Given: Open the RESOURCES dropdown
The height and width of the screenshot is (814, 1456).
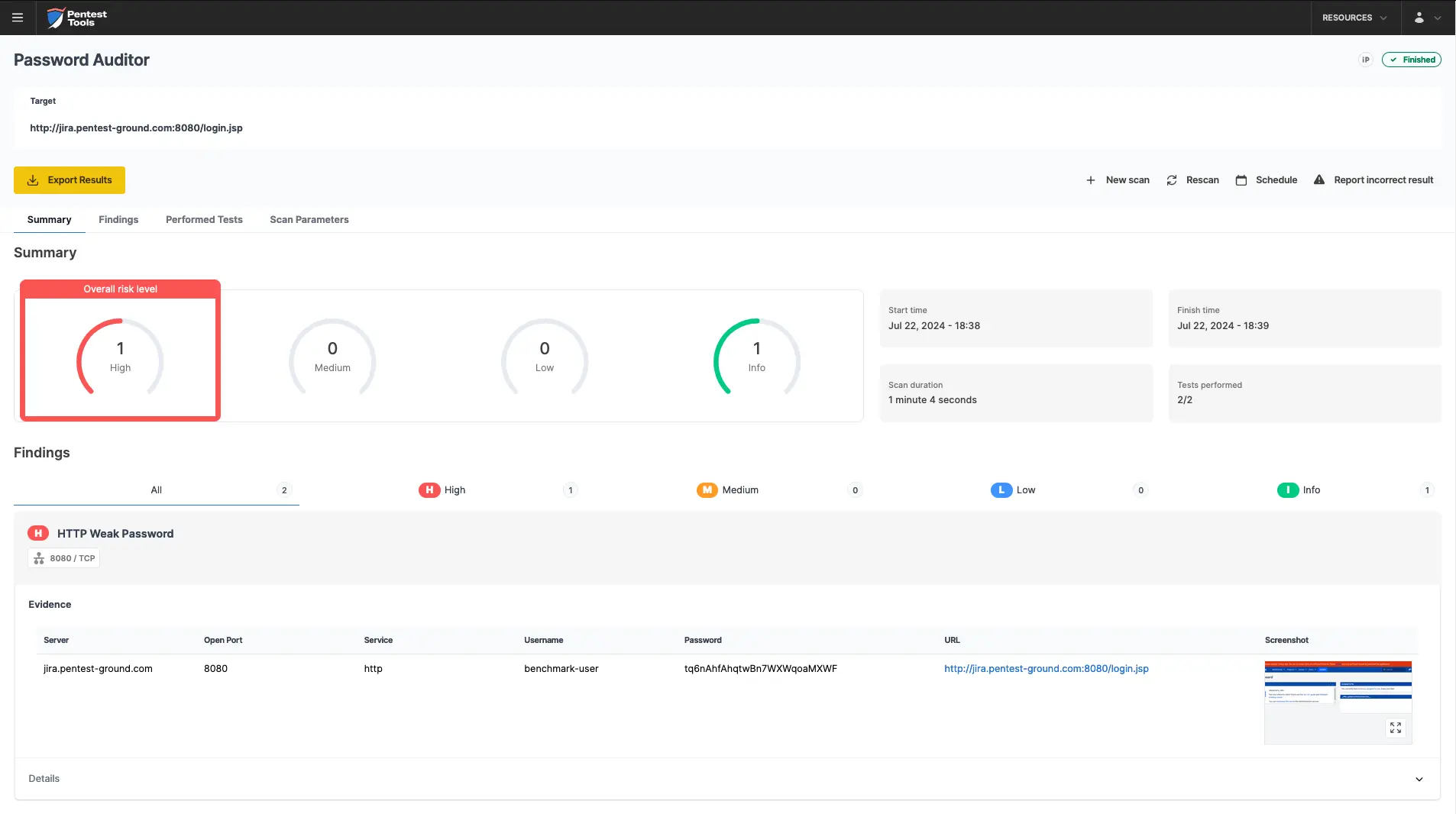Looking at the screenshot, I should click(x=1355, y=18).
